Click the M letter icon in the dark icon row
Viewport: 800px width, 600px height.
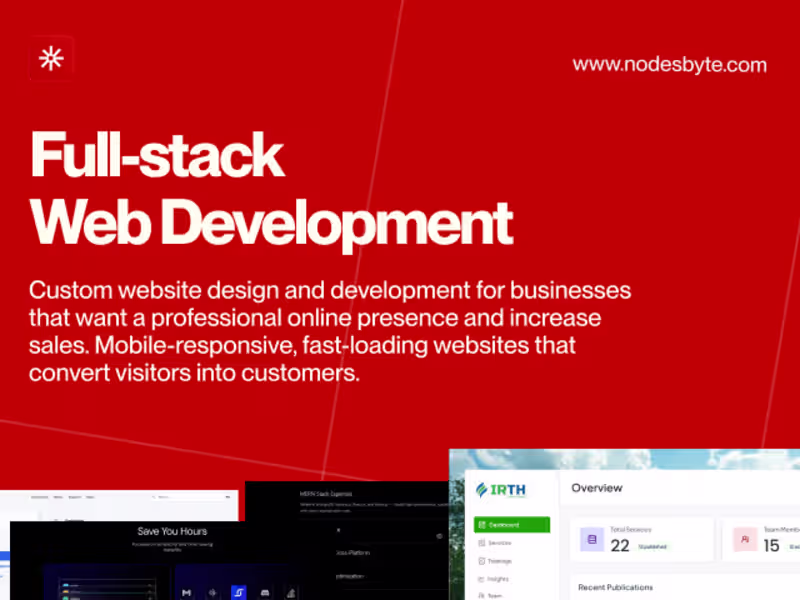coord(188,593)
